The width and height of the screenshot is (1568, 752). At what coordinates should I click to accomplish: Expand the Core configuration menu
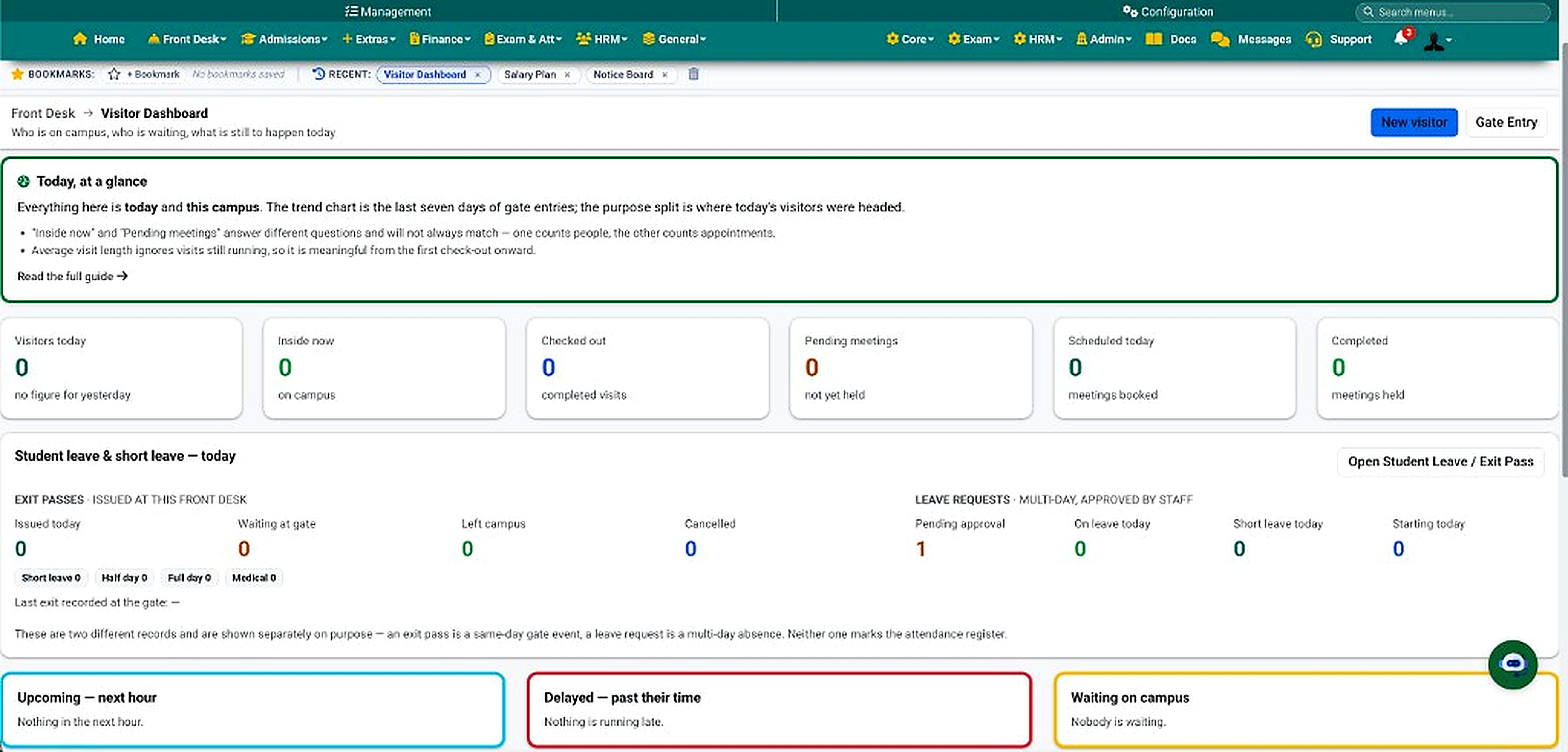tap(910, 39)
